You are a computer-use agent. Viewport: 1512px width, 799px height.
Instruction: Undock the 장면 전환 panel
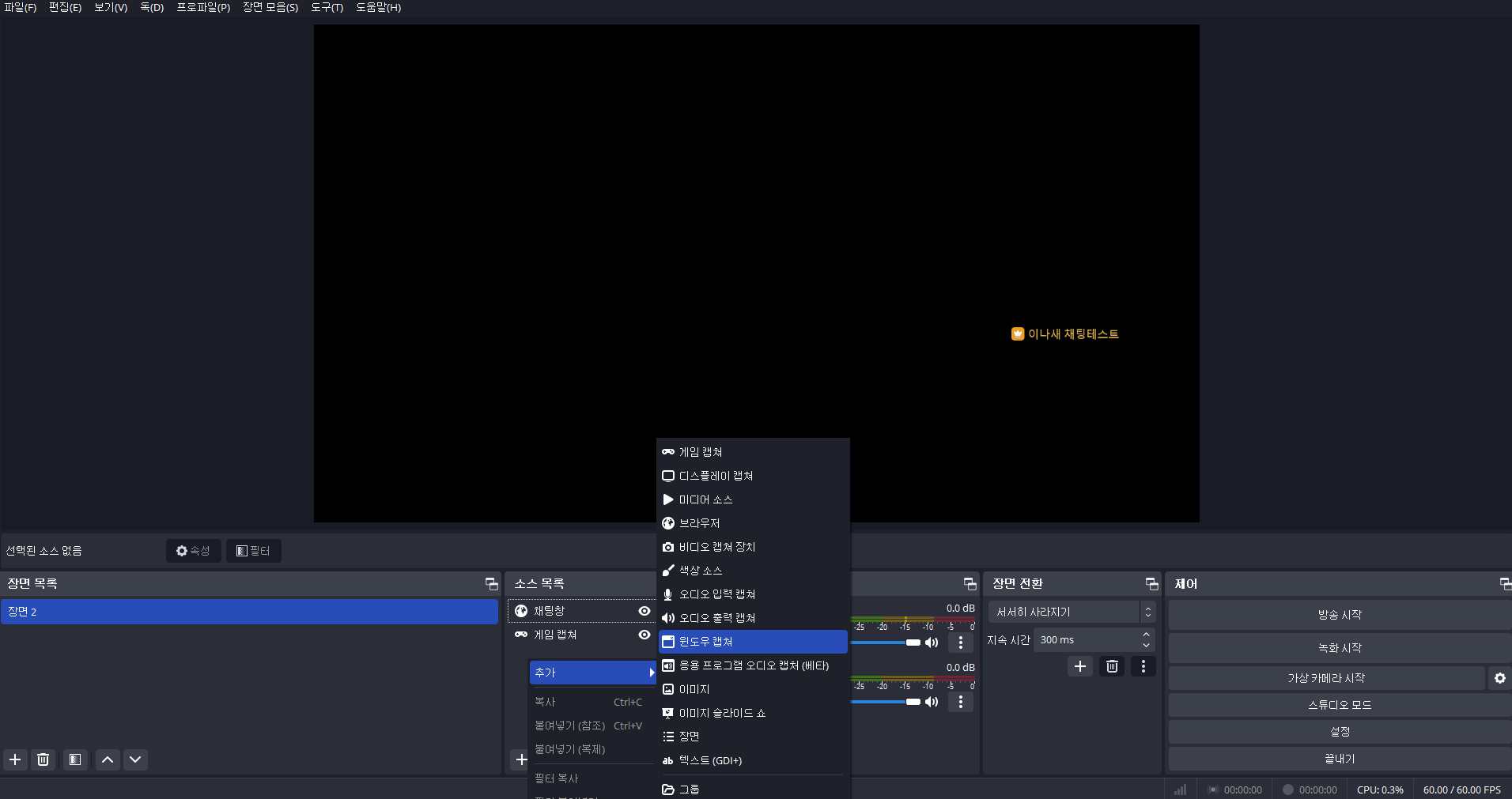(1151, 584)
